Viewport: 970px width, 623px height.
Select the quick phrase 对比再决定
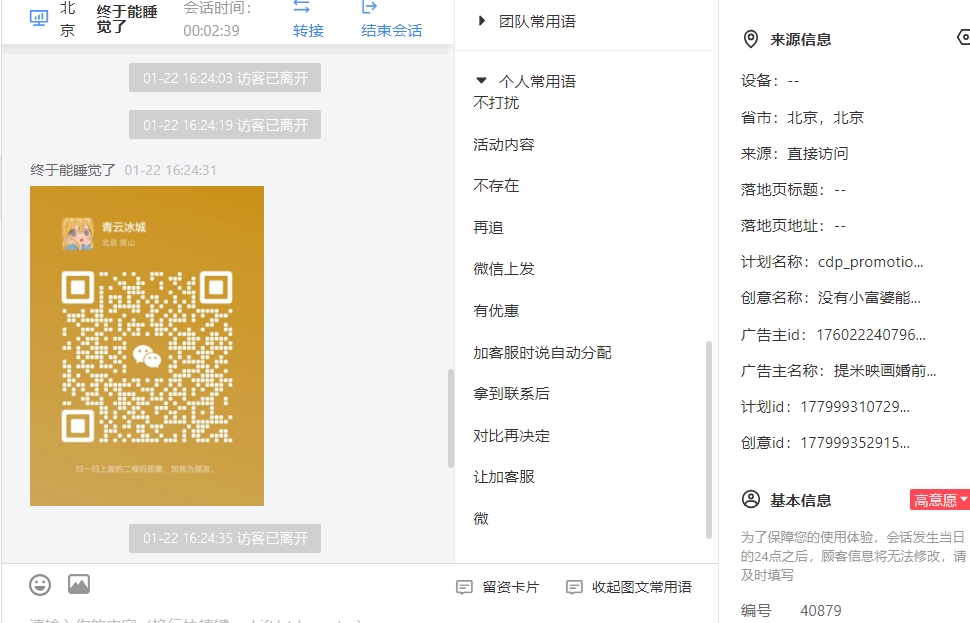pyautogui.click(x=512, y=436)
